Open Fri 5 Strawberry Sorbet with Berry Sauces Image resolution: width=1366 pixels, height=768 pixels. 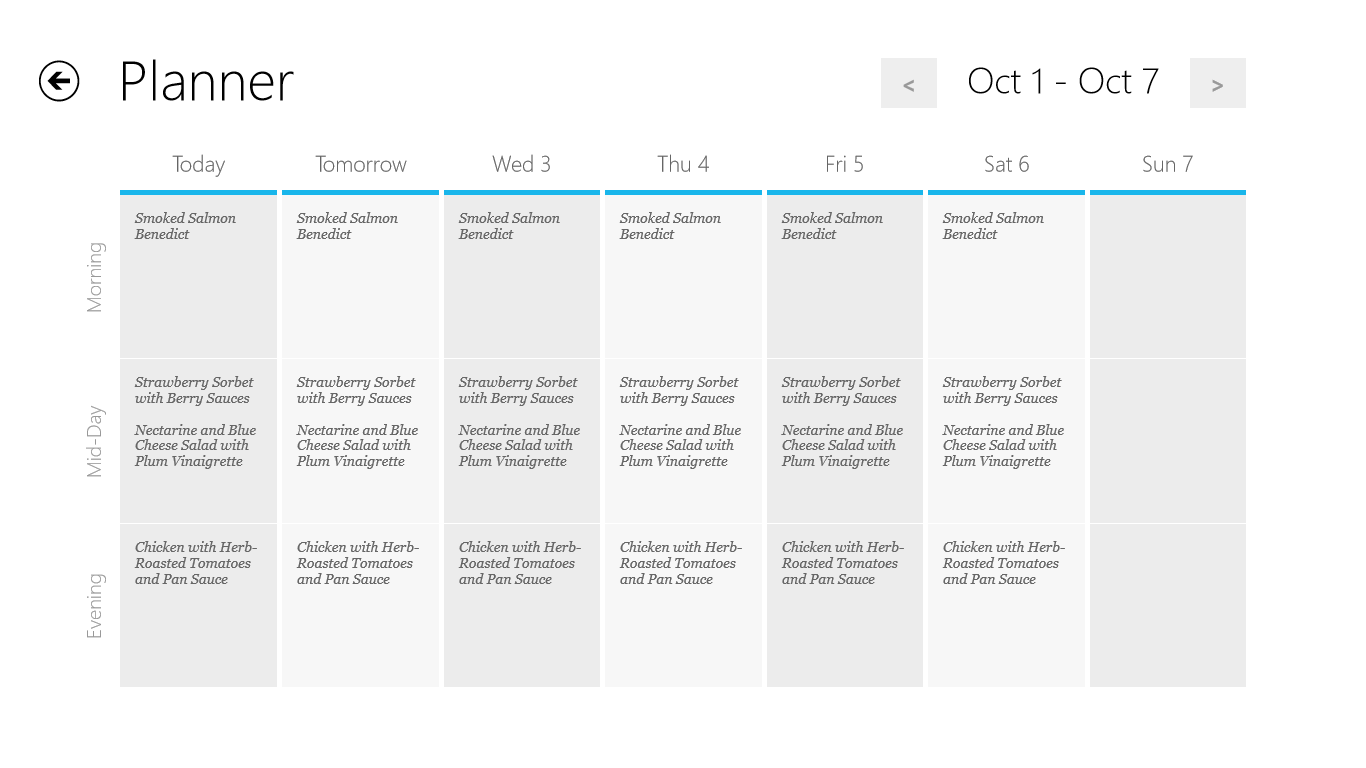(840, 390)
